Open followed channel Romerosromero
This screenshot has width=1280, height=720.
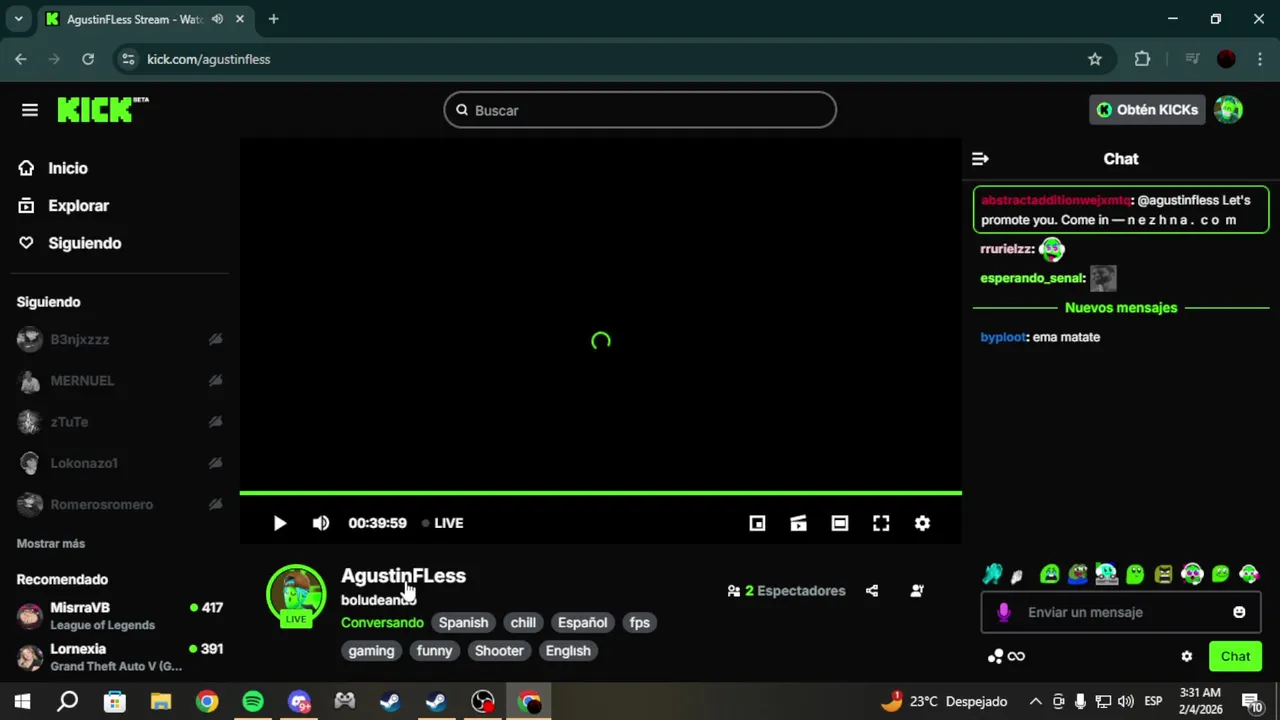click(x=120, y=504)
